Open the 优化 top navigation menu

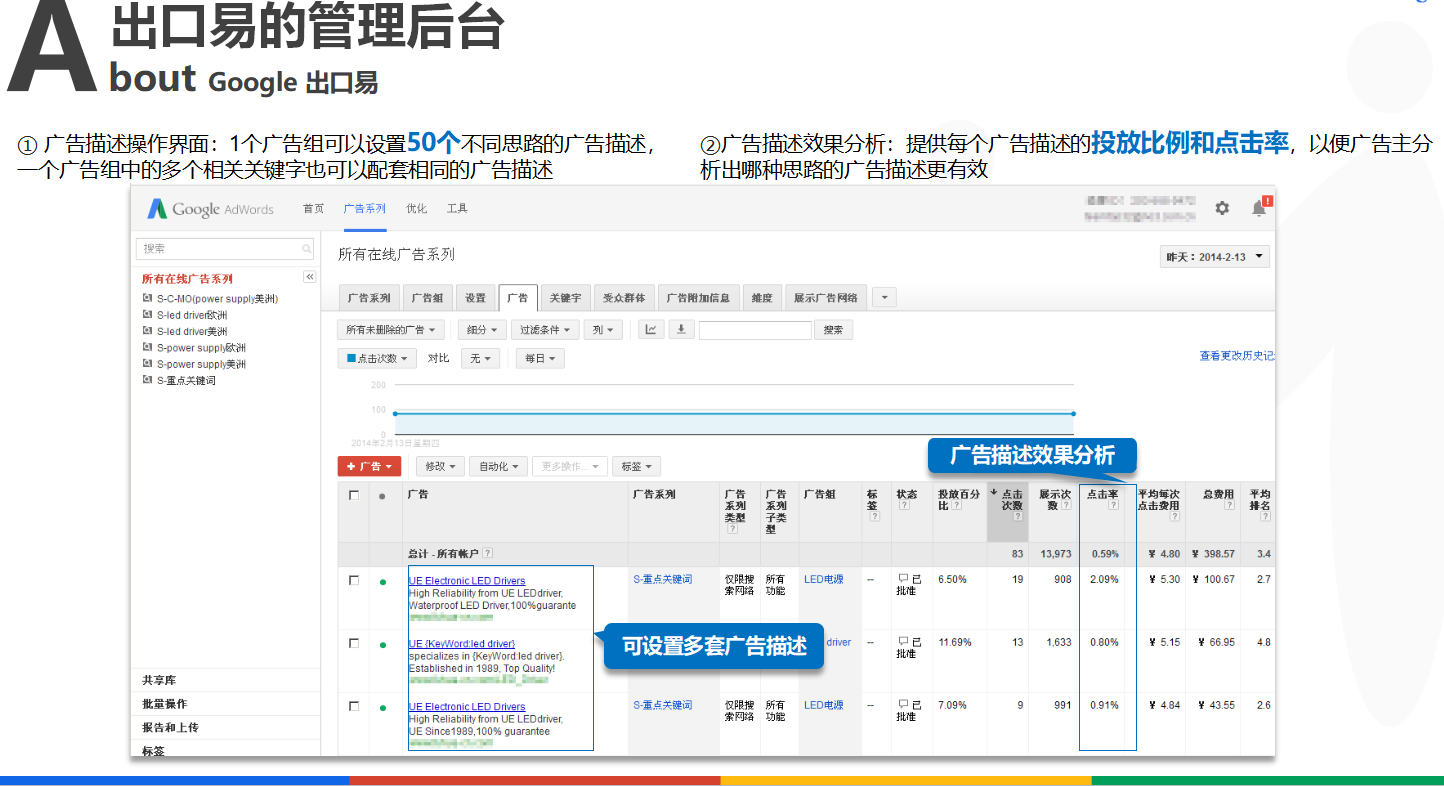click(x=416, y=208)
